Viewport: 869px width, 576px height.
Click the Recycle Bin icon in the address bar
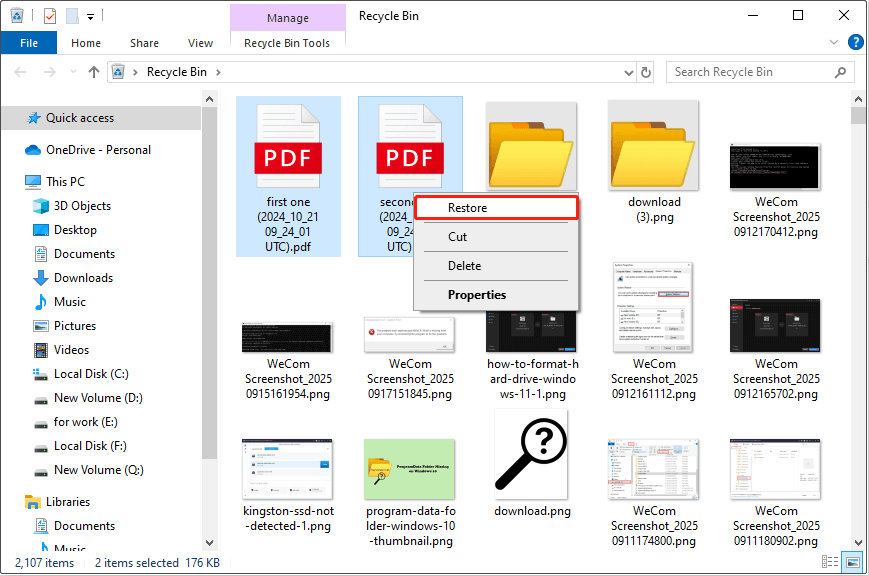click(x=117, y=71)
